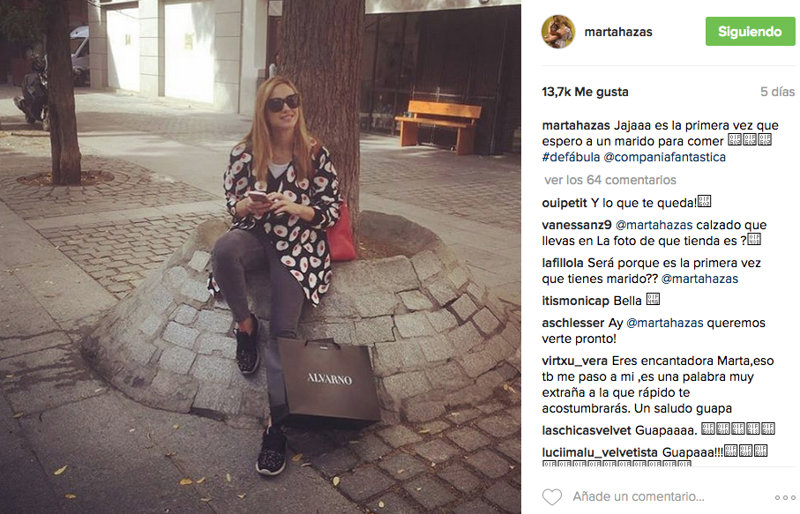View the 13,7k Me gusta likes
This screenshot has width=800, height=514.
tap(585, 92)
